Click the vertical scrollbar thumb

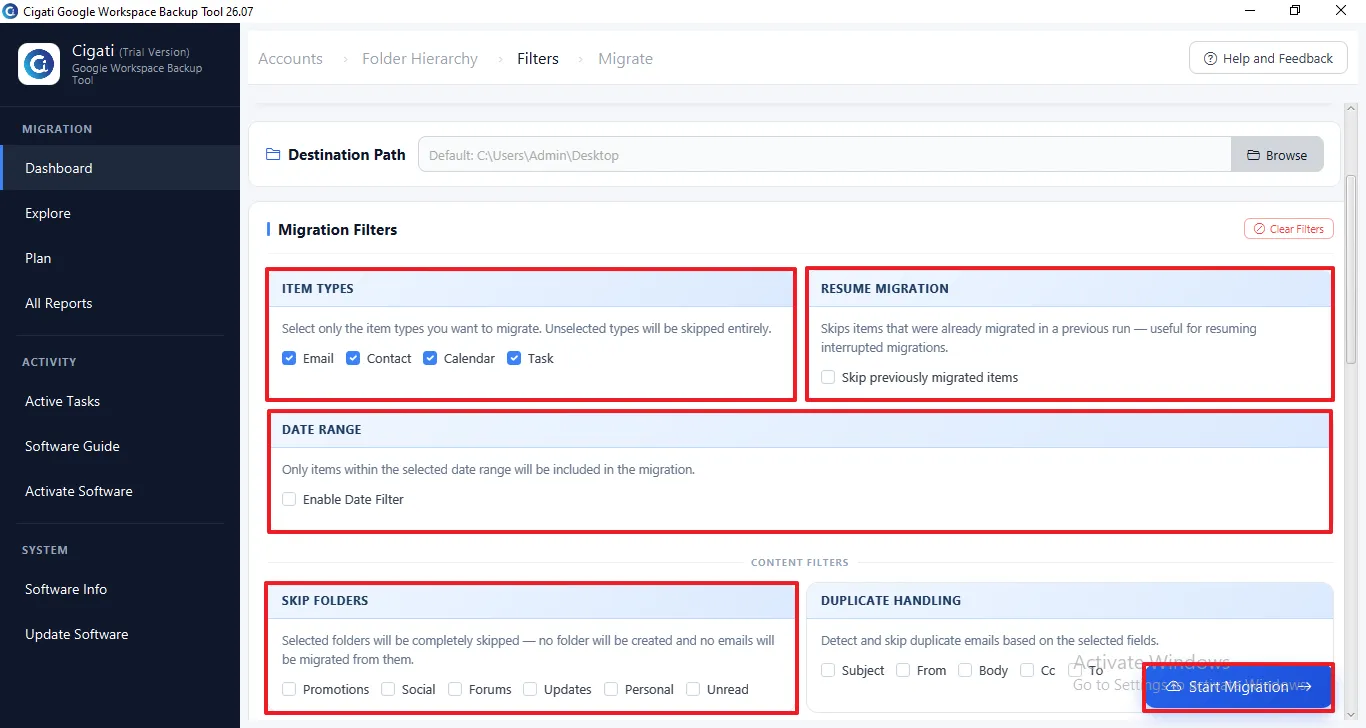[x=1351, y=270]
